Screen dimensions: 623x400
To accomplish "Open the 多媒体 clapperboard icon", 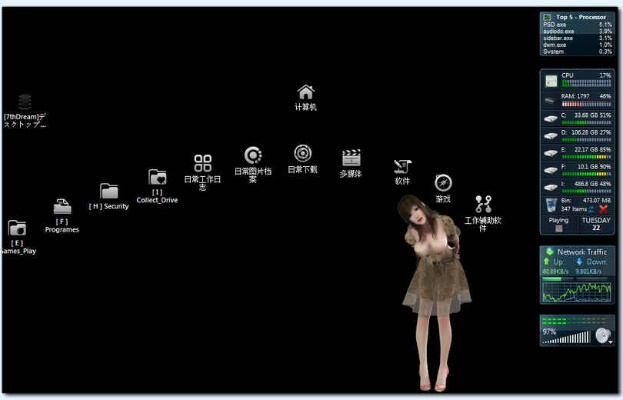I will coord(351,158).
